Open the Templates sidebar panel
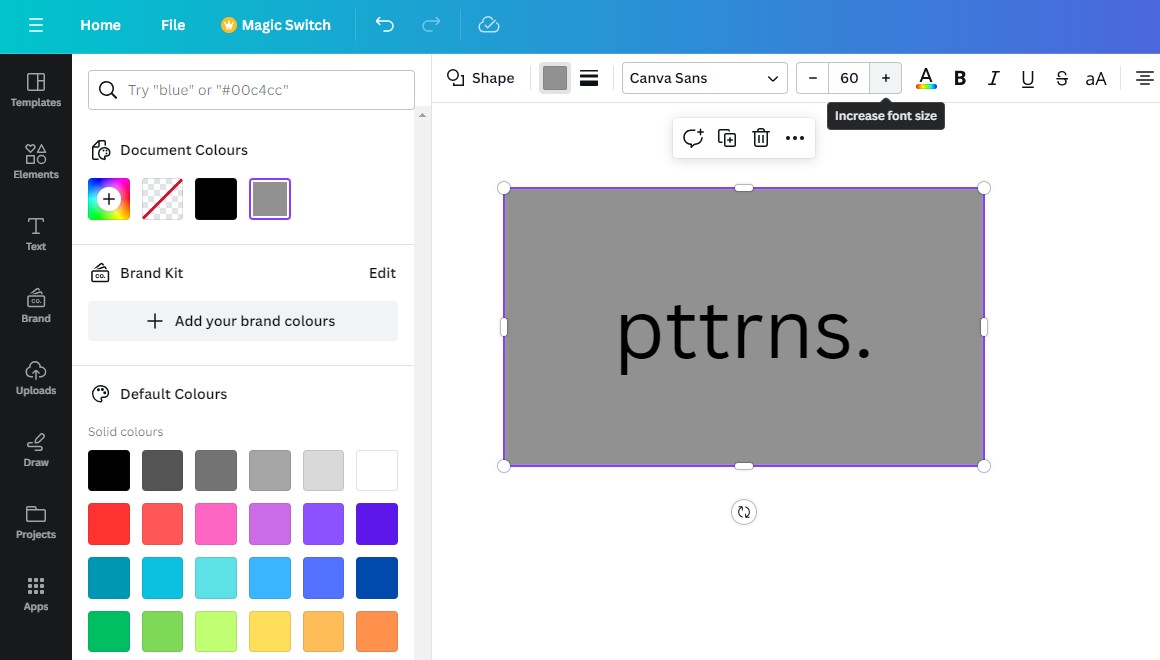 (36, 90)
